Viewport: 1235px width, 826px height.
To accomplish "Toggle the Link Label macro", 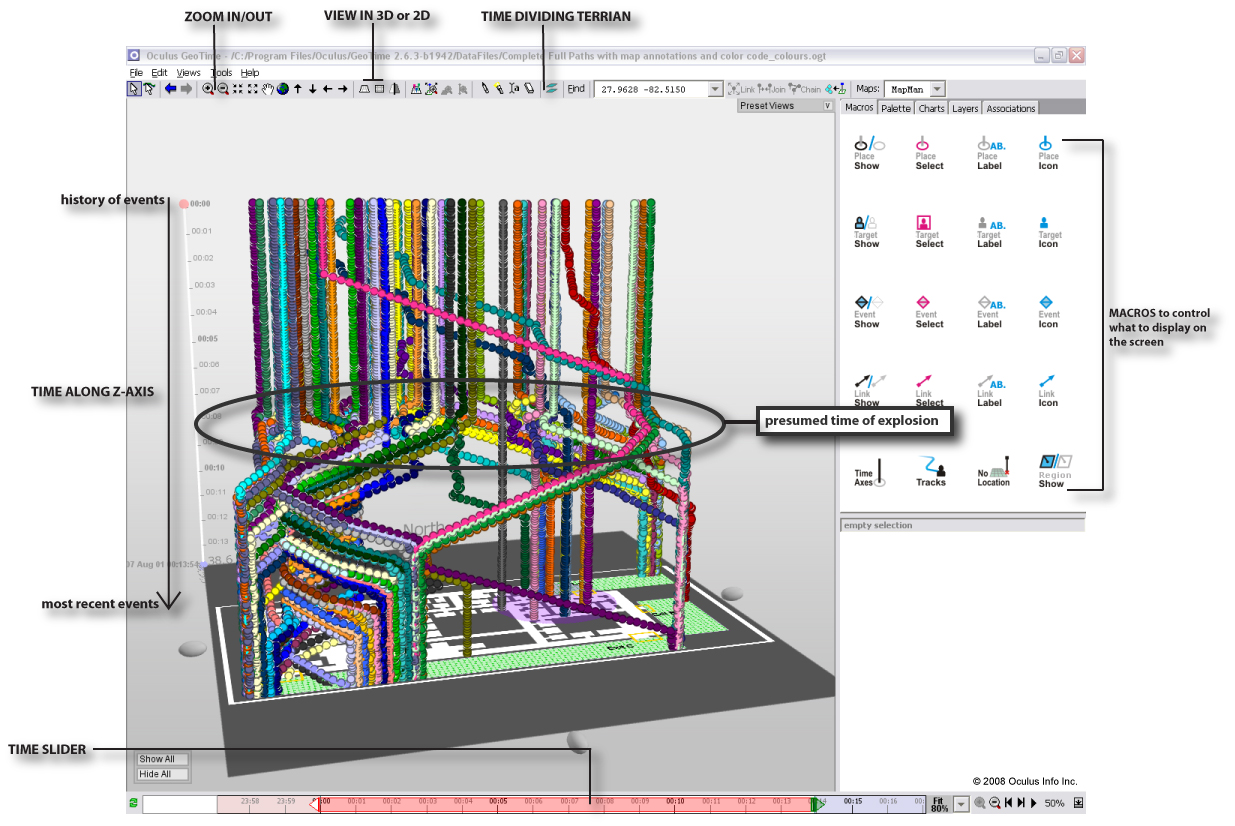I will [x=990, y=391].
